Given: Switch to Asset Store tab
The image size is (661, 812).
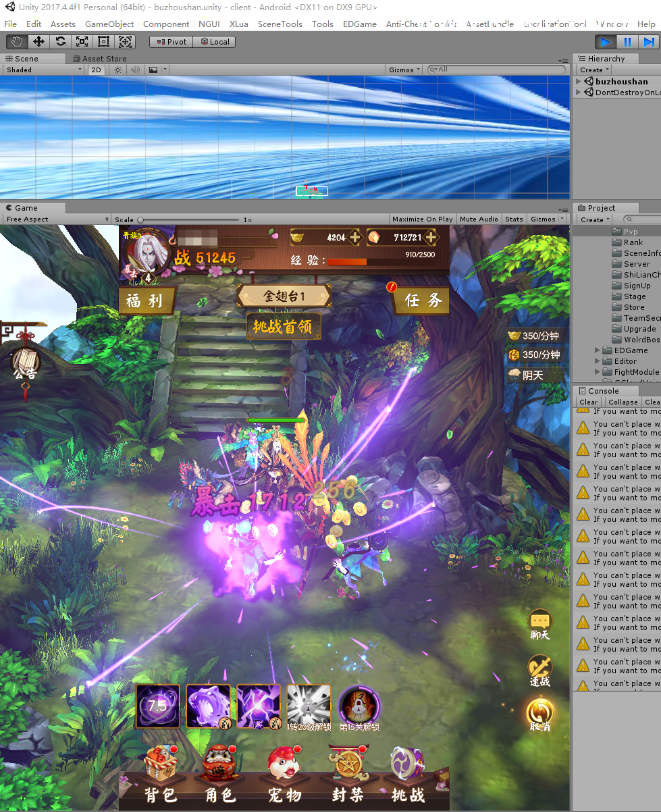Looking at the screenshot, I should pos(99,59).
